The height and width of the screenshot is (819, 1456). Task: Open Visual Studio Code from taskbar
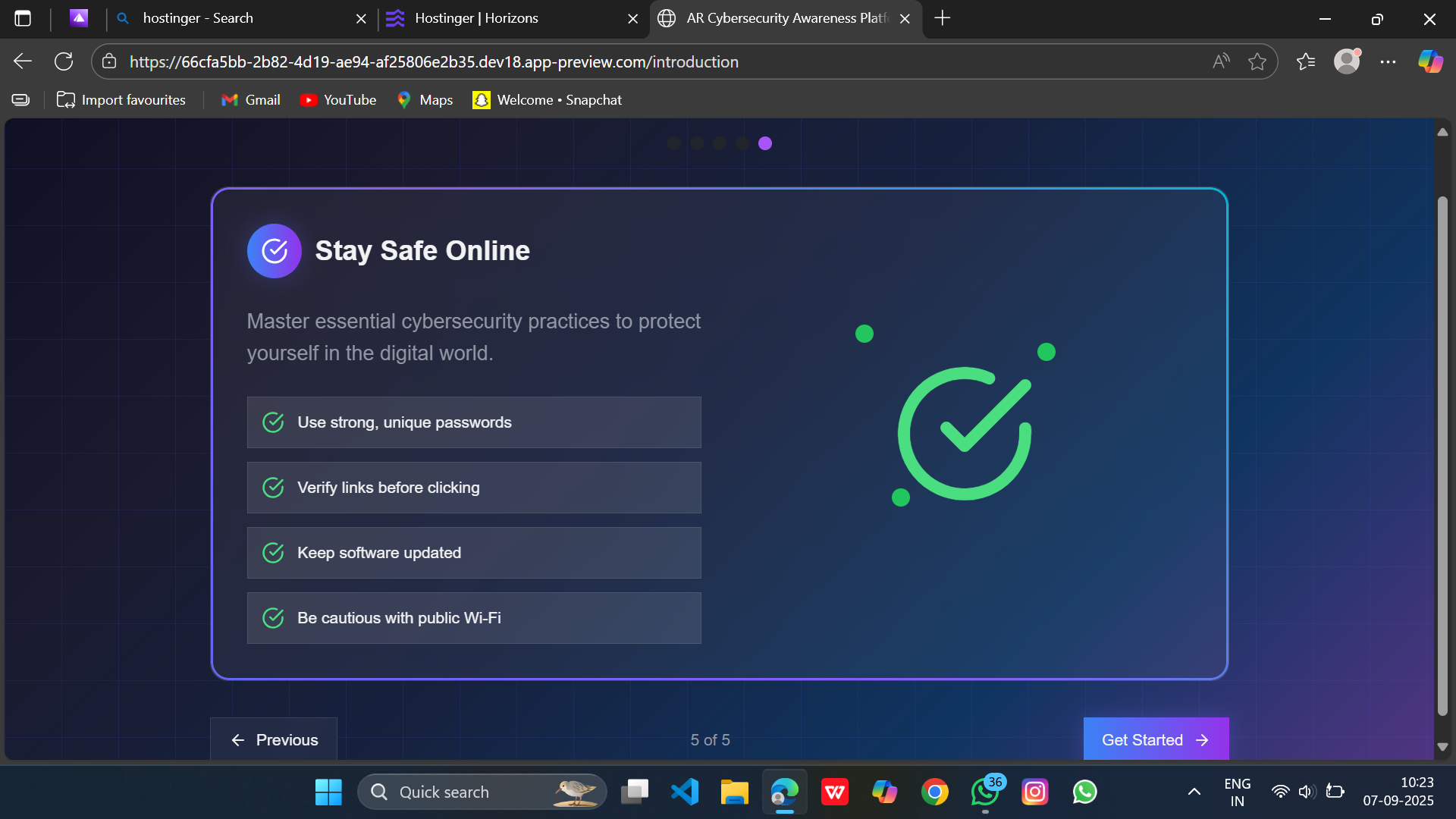coord(685,792)
